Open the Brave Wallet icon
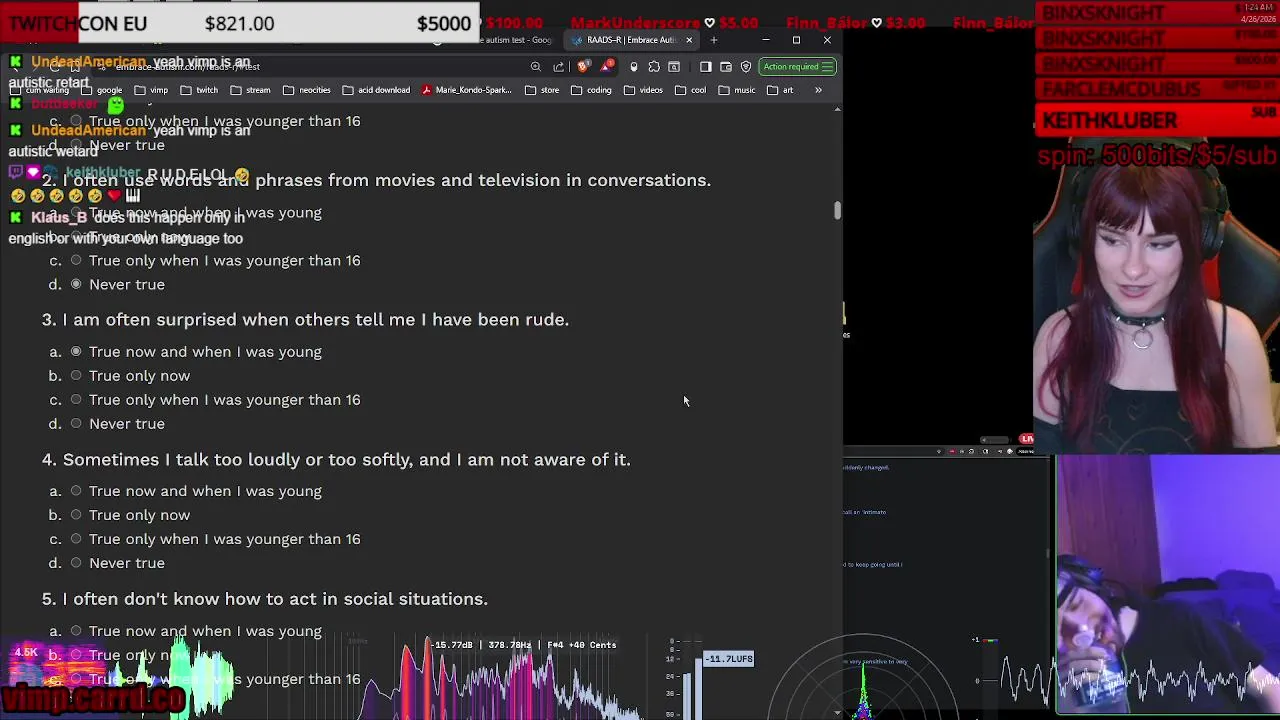 pos(726,67)
